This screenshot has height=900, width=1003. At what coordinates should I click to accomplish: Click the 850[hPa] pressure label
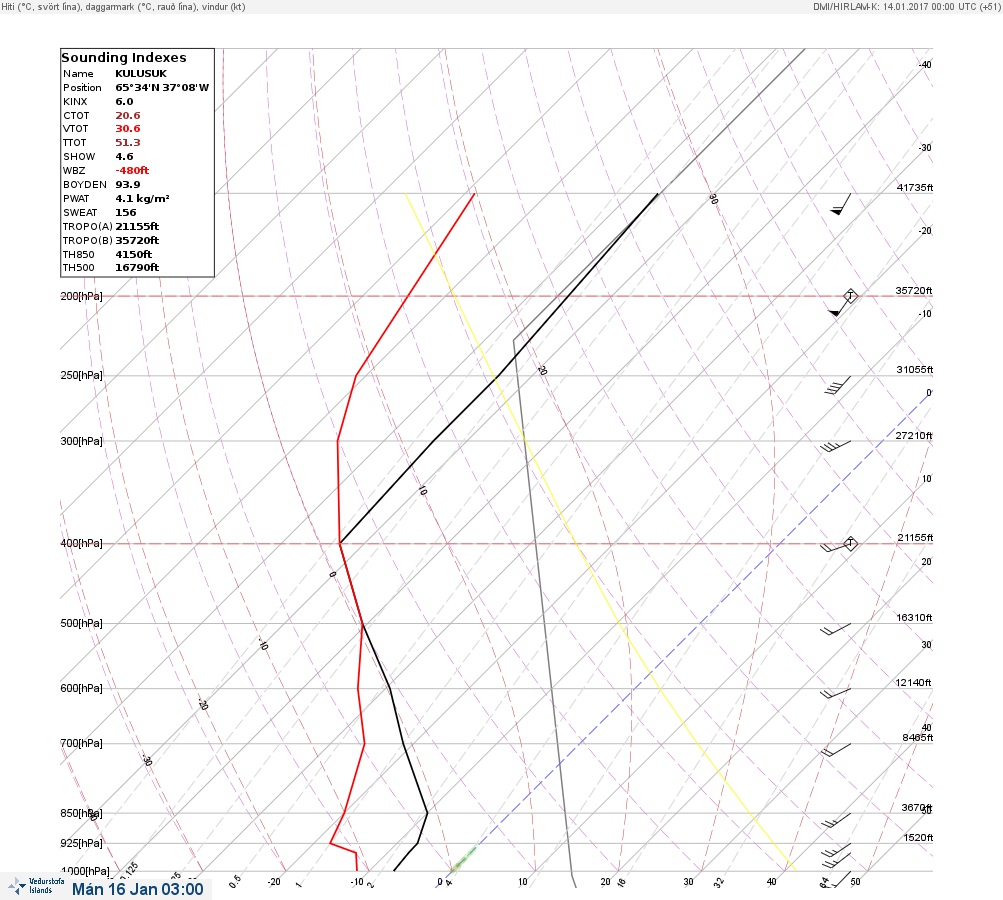point(81,814)
